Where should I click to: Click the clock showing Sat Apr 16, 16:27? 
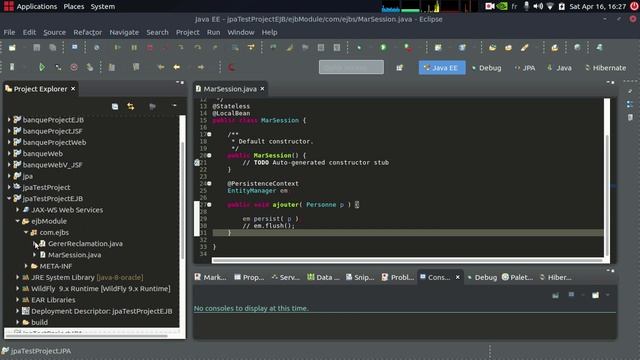(598, 7)
